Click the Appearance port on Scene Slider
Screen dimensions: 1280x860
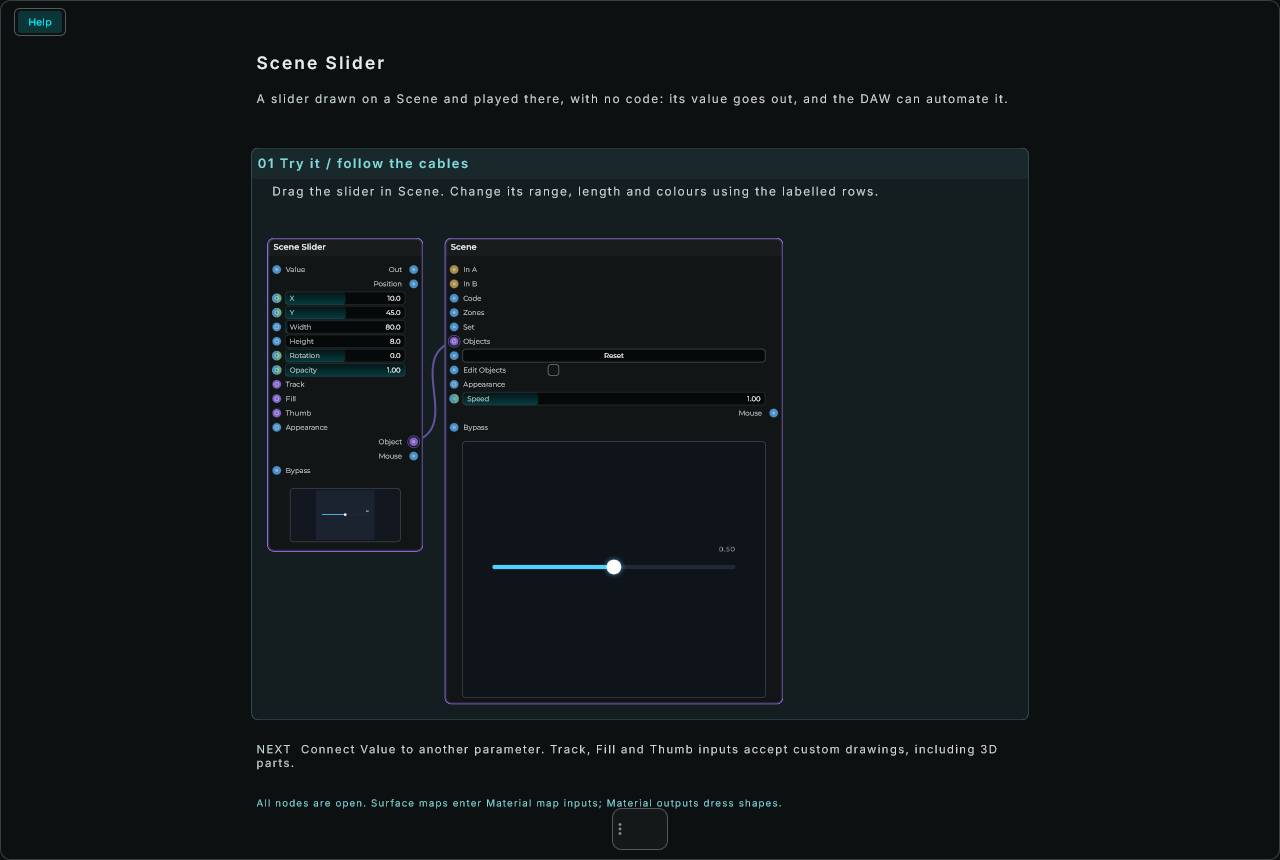tap(277, 428)
